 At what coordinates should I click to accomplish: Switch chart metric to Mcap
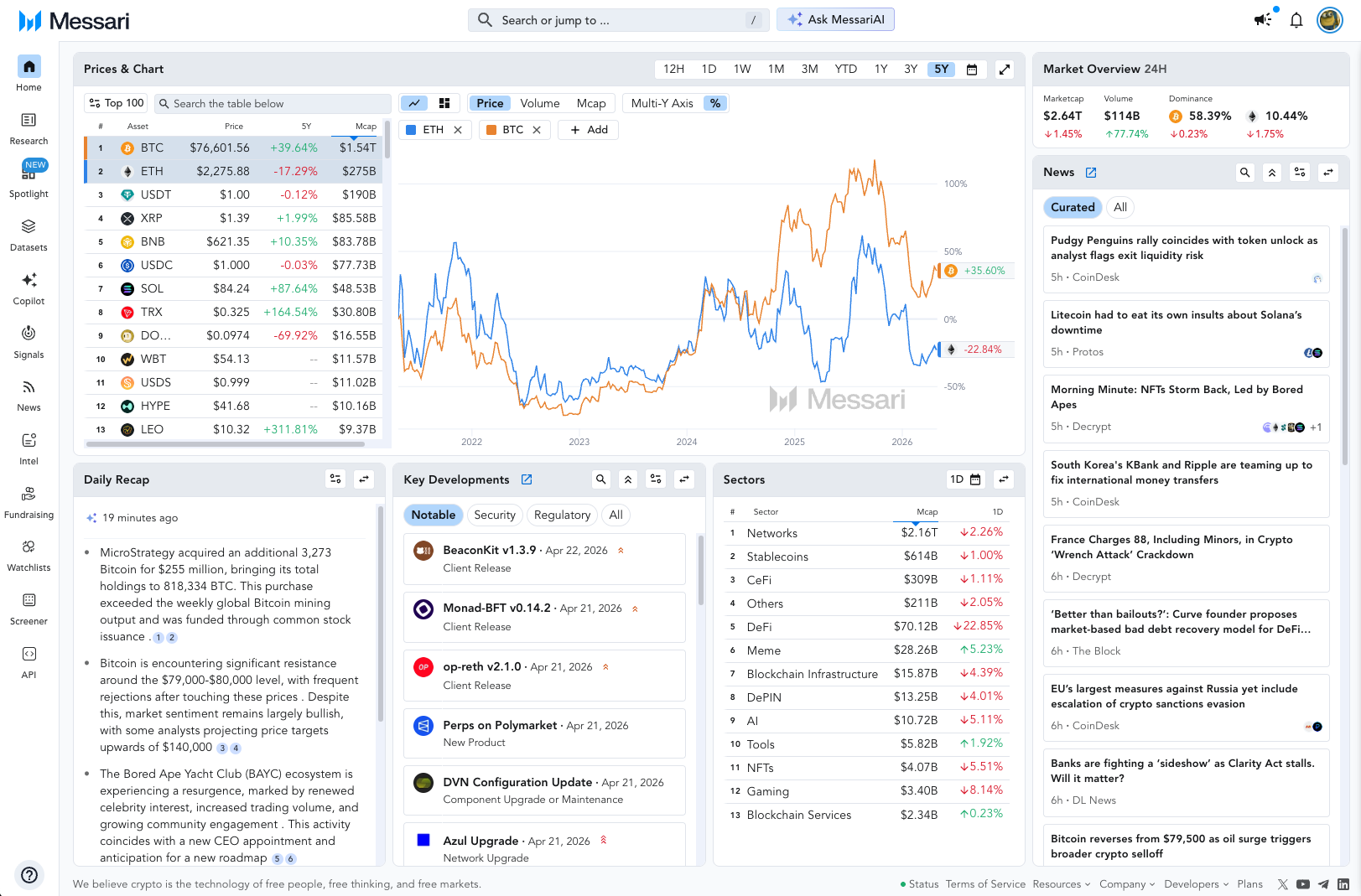pos(591,103)
